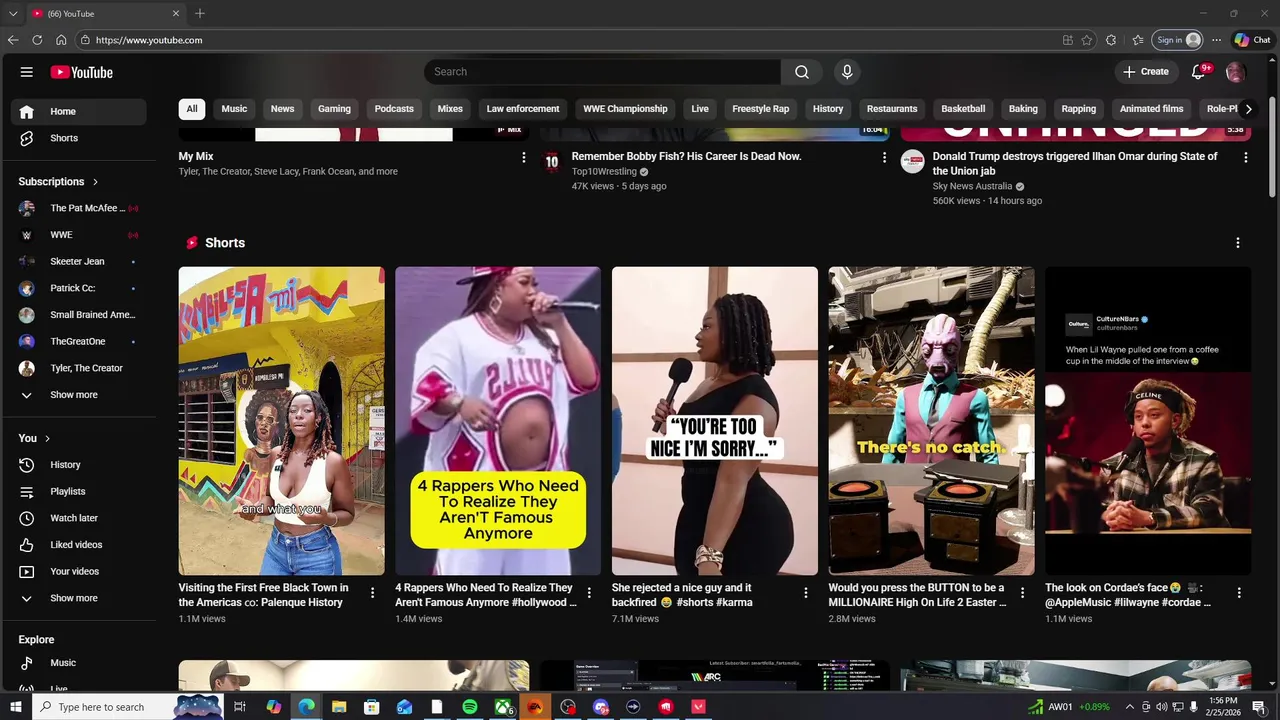Expand the You section Show more
The image size is (1280, 720).
pyautogui.click(x=79, y=598)
